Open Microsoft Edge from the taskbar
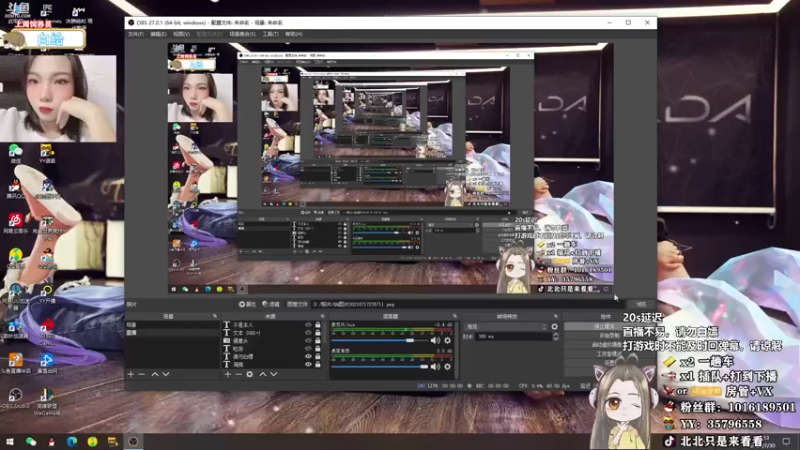The image size is (800, 450). click(71, 441)
